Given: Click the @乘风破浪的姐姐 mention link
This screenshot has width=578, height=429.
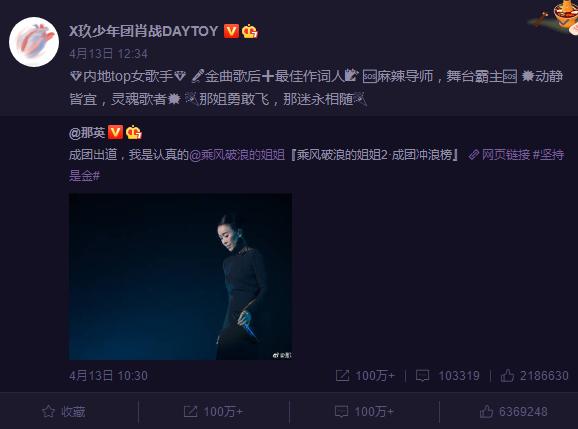Looking at the screenshot, I should point(237,155).
